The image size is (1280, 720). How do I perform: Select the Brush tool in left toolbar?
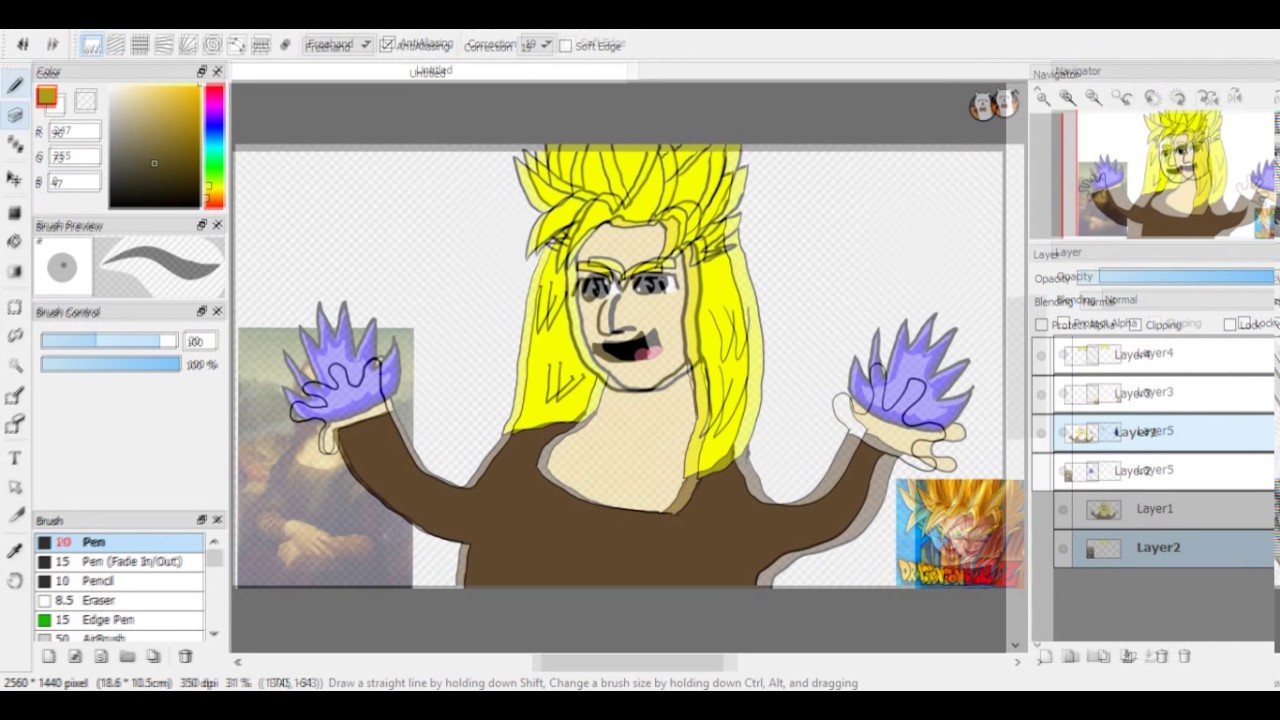[15, 87]
